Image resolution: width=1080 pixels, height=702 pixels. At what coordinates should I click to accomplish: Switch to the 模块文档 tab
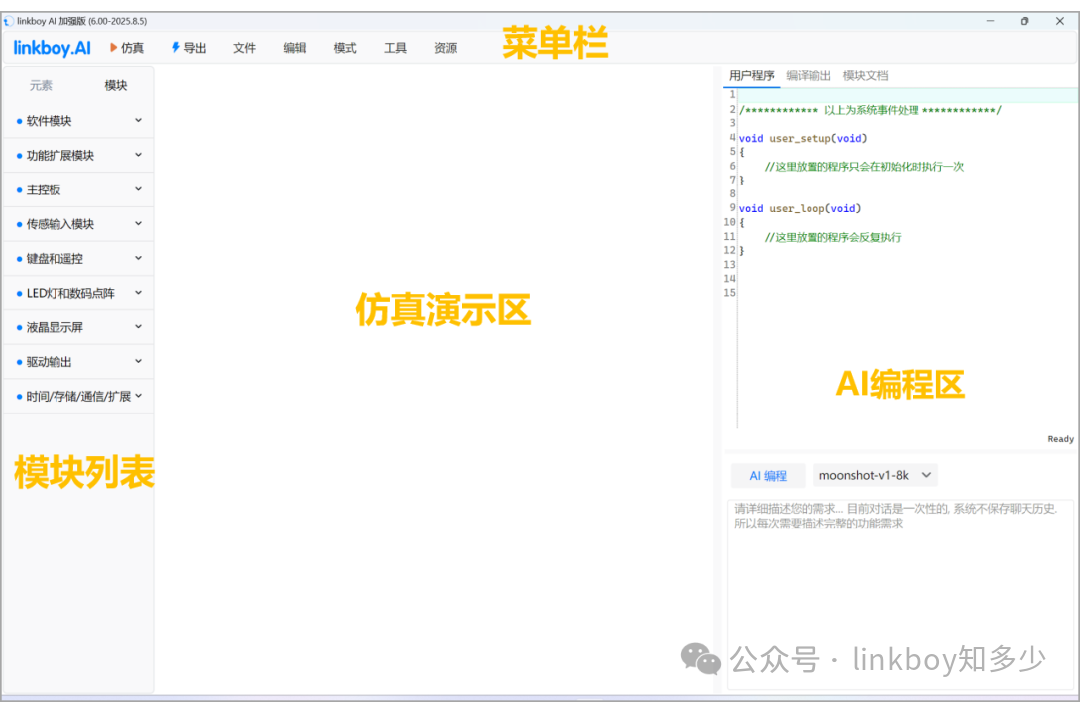865,76
